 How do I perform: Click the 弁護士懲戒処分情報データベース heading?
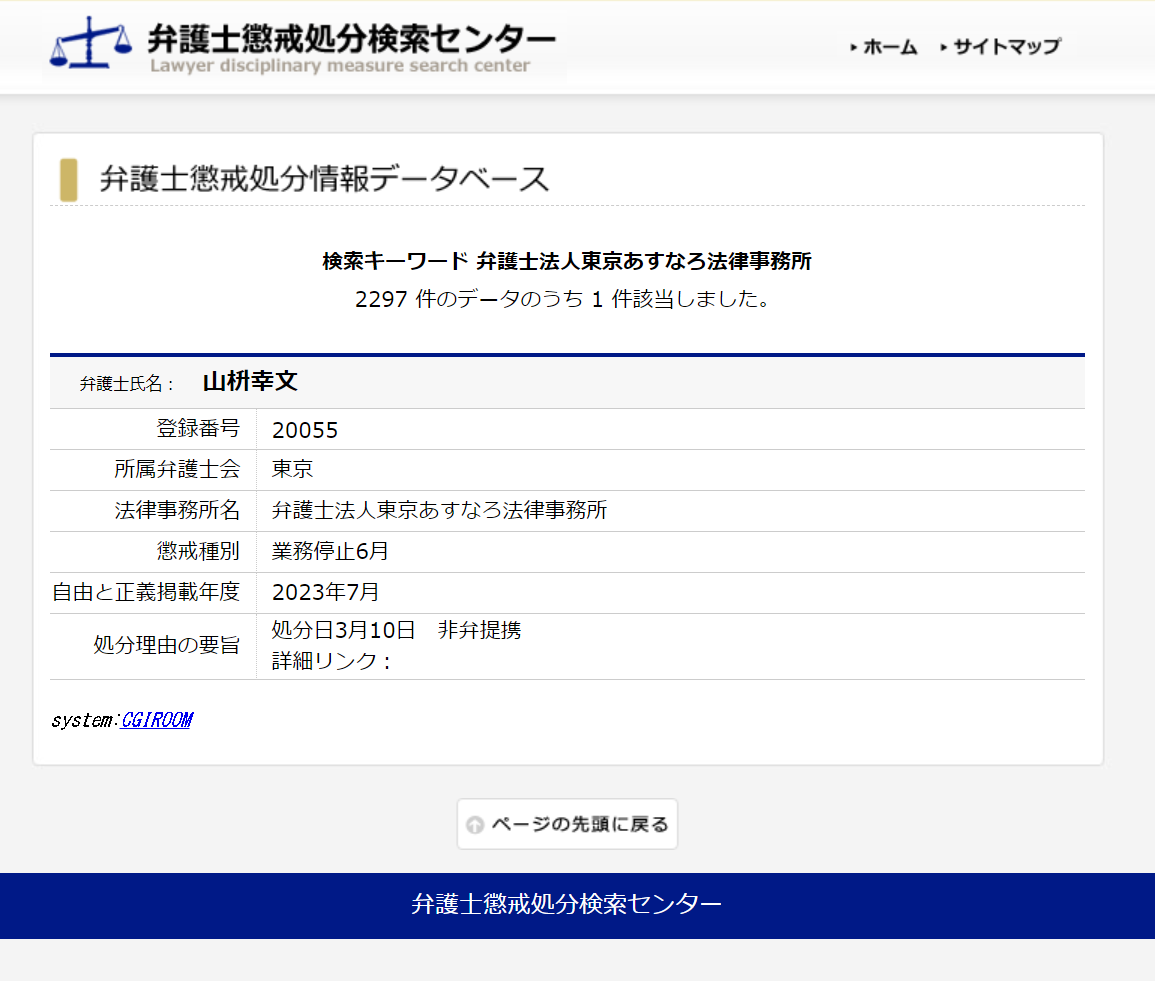tap(325, 179)
